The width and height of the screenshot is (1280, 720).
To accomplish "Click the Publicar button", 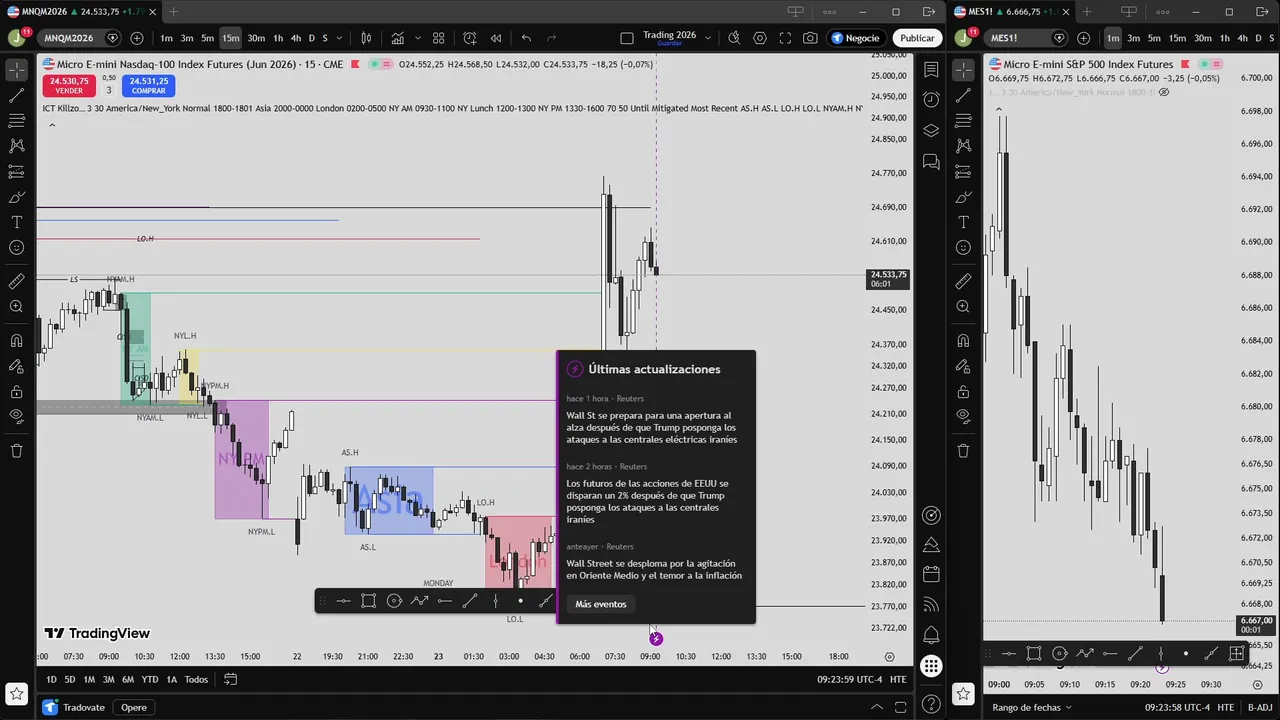I will pos(917,38).
